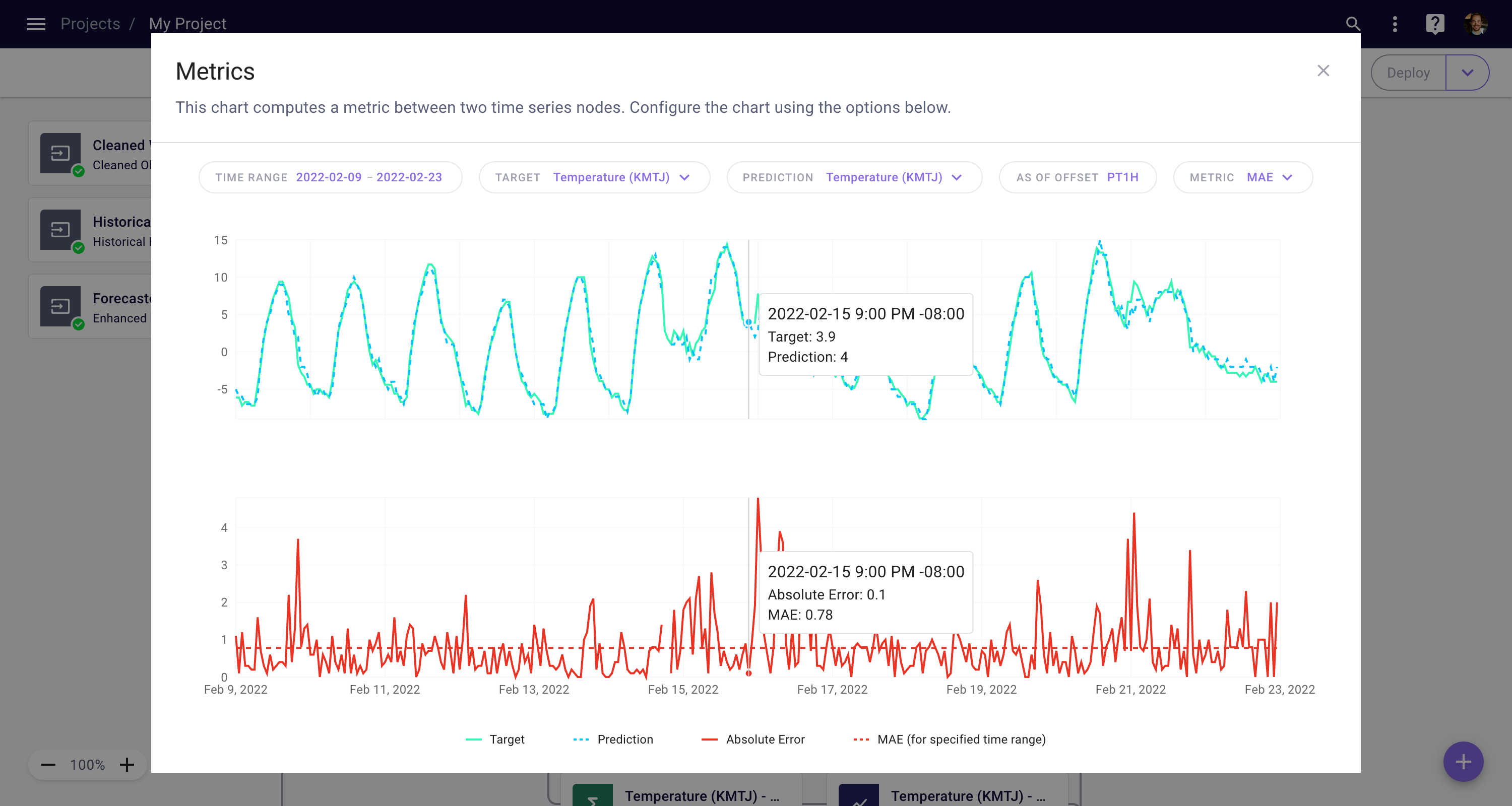
Task: Click the Feb 21, 2022 axis label
Action: pyautogui.click(x=1130, y=689)
